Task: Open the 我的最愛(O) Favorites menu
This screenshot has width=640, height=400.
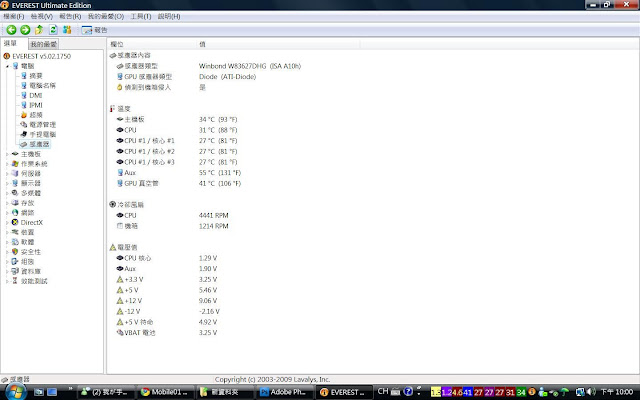Action: click(106, 16)
